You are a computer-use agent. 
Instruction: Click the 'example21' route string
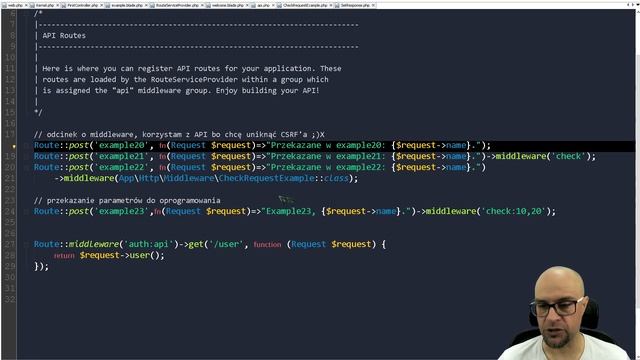coord(122,156)
